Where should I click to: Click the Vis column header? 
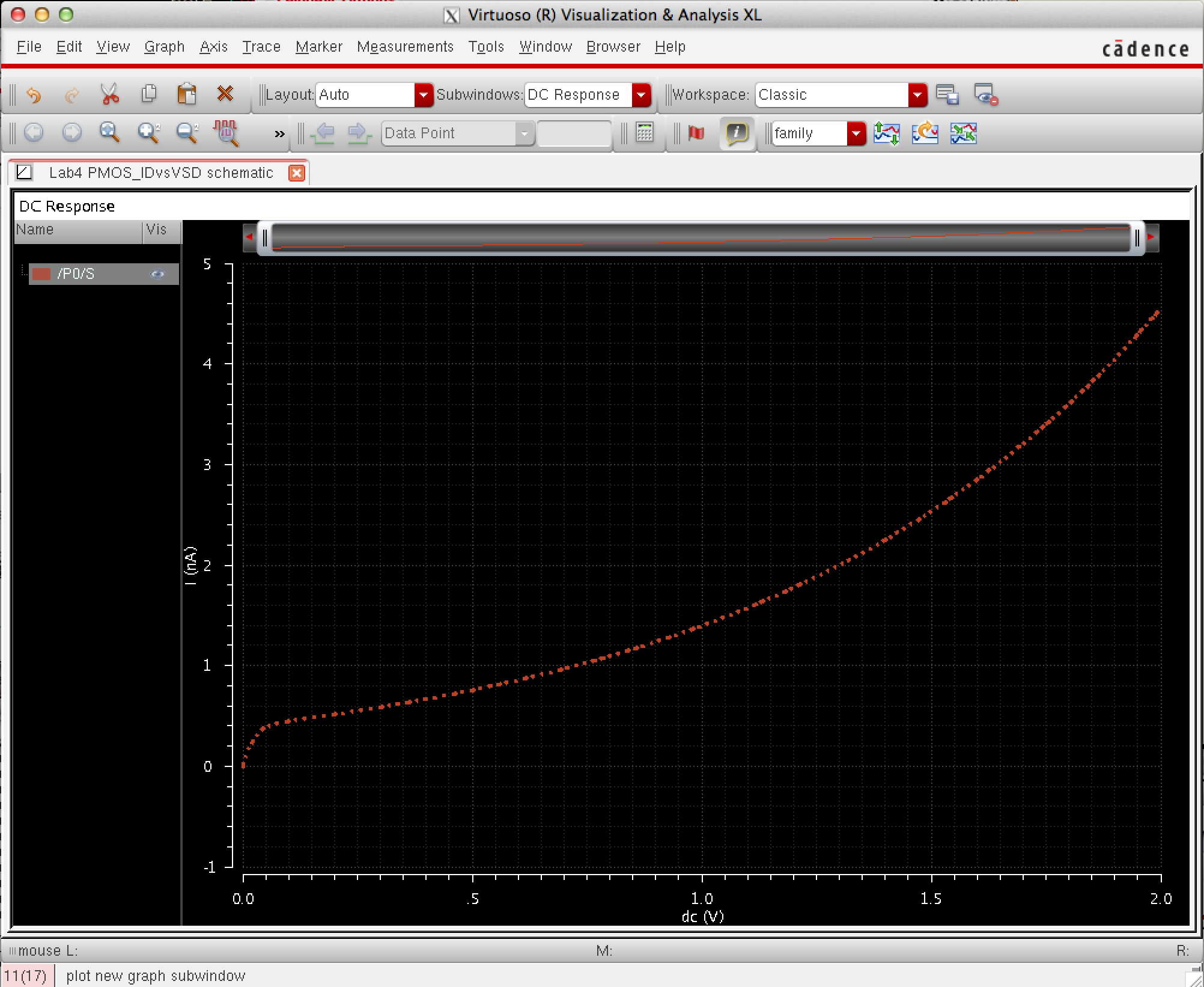tap(162, 231)
